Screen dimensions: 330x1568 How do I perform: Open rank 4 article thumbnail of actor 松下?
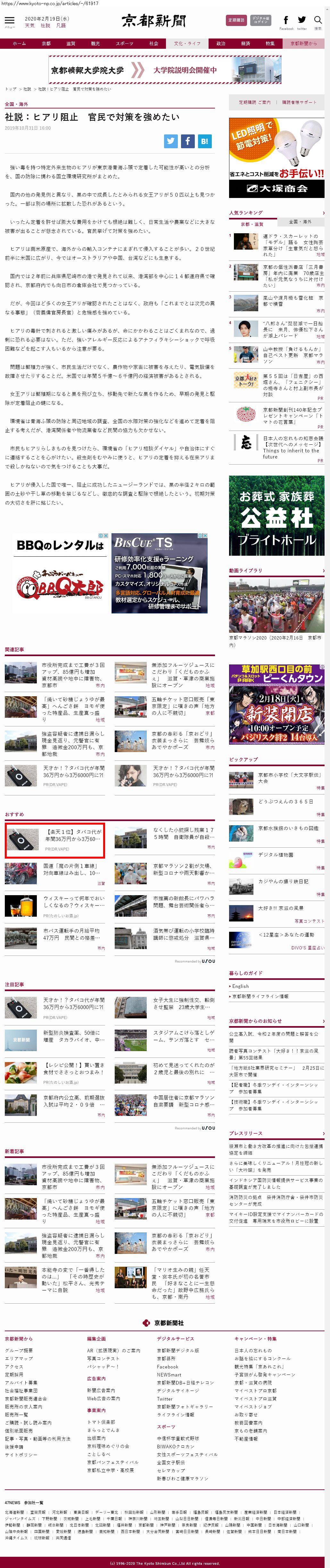tap(245, 329)
